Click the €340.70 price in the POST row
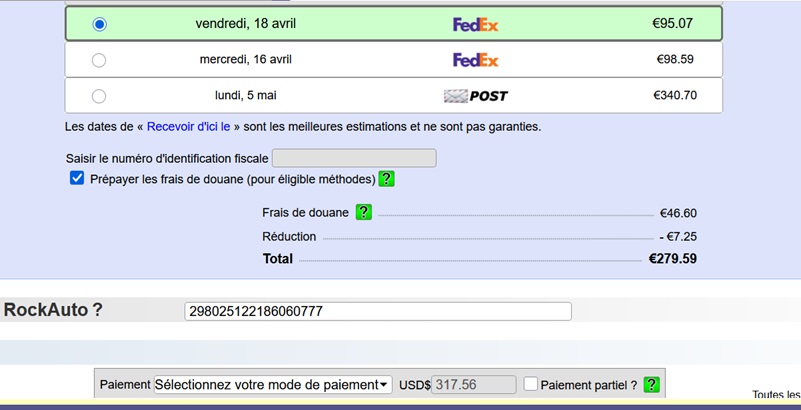801x410 pixels. point(675,96)
